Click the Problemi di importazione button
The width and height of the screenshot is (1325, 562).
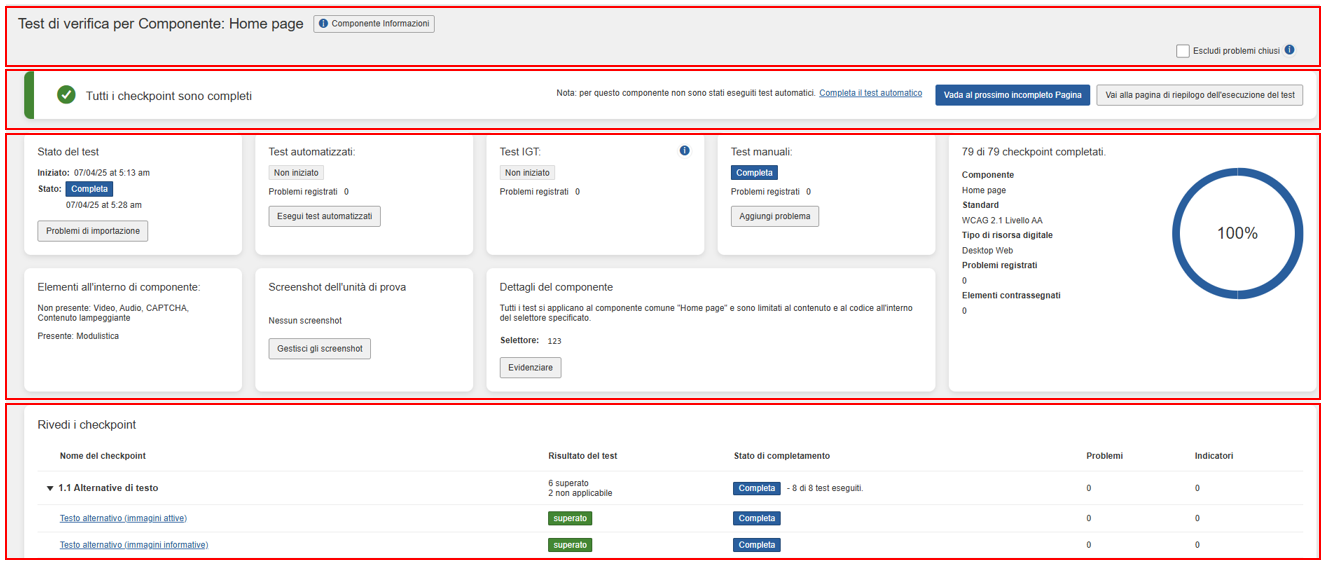tap(93, 231)
